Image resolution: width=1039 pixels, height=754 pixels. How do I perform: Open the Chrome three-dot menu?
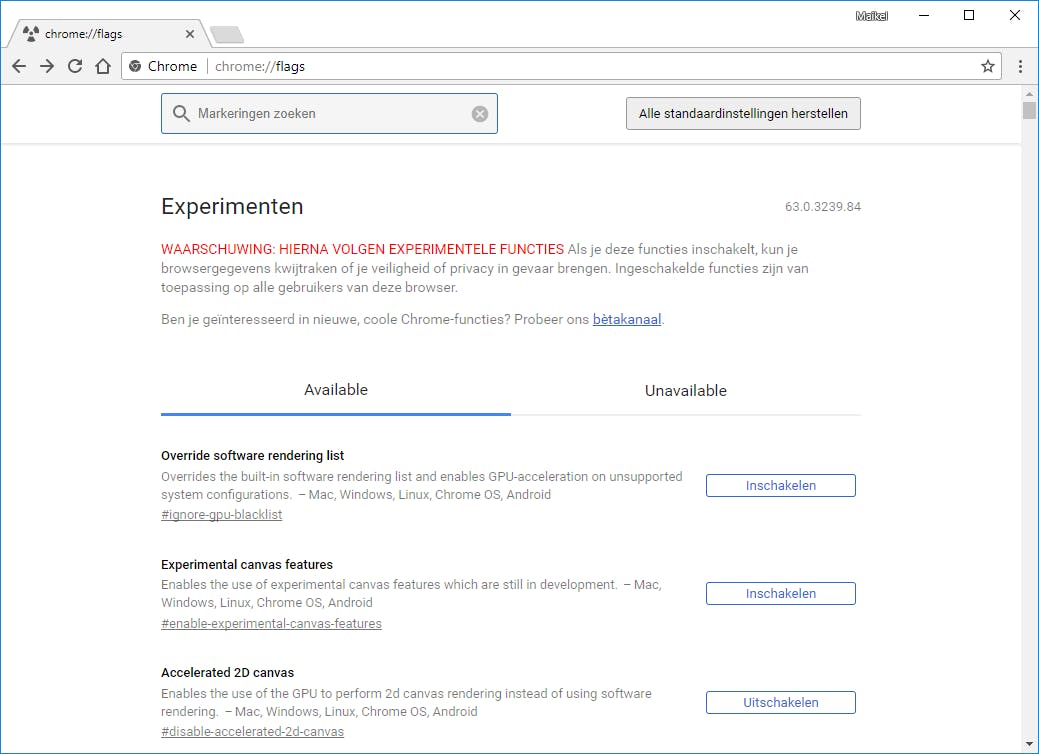(x=1020, y=66)
